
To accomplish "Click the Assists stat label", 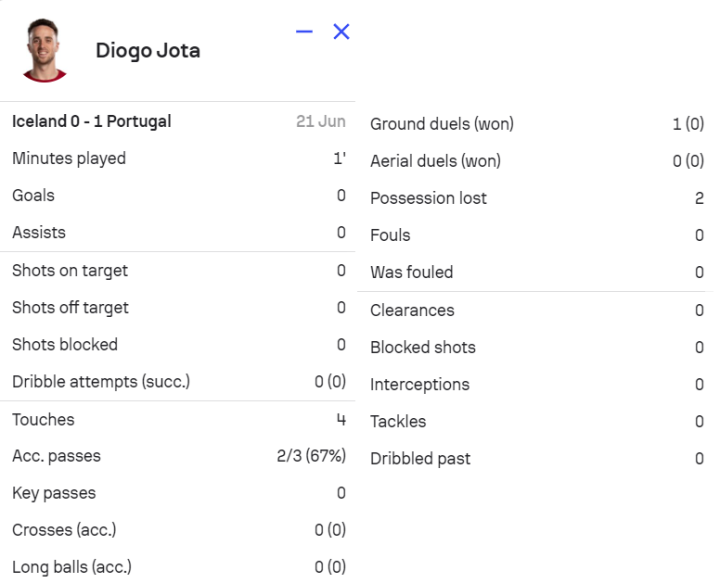I will pos(39,232).
